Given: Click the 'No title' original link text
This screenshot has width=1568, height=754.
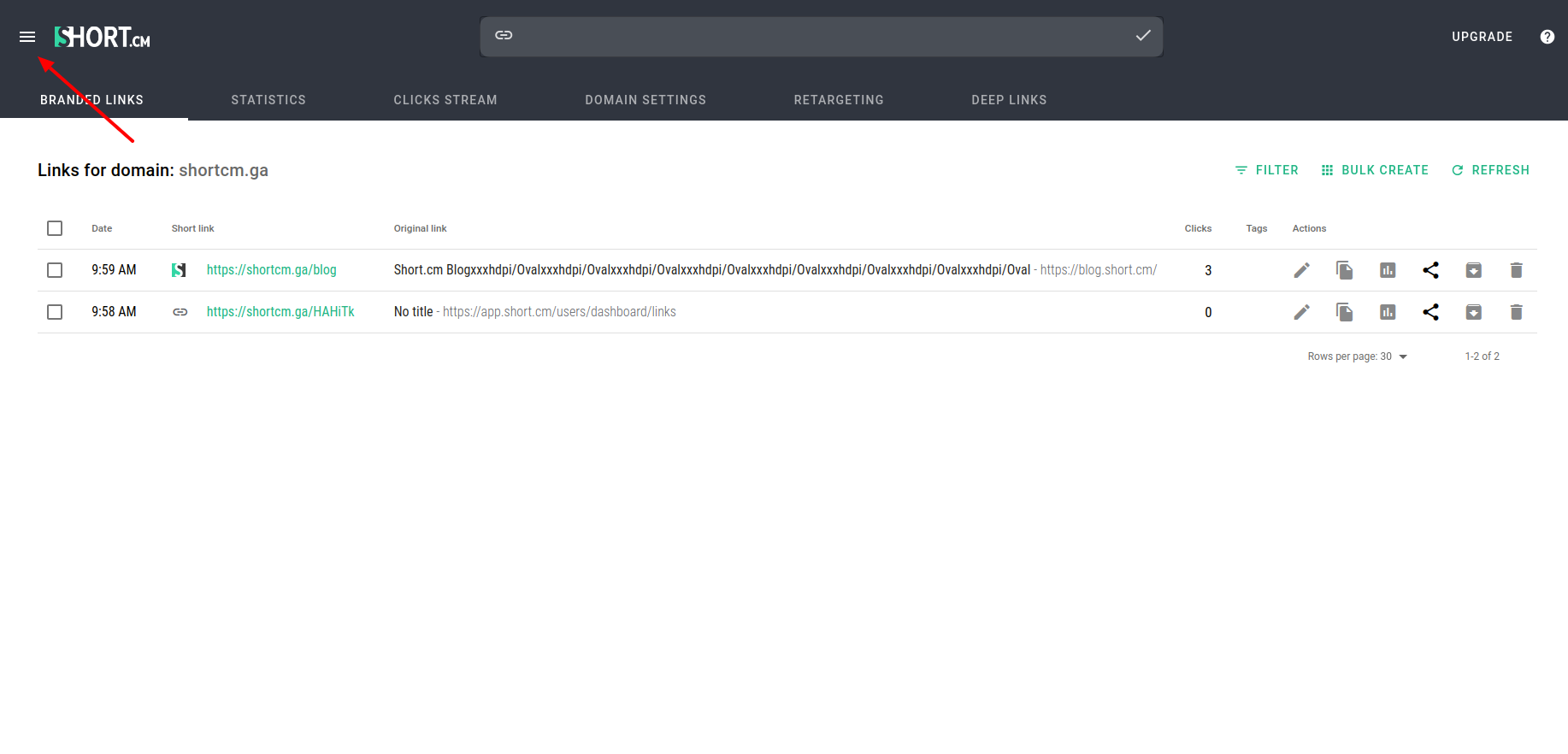Looking at the screenshot, I should 414,312.
